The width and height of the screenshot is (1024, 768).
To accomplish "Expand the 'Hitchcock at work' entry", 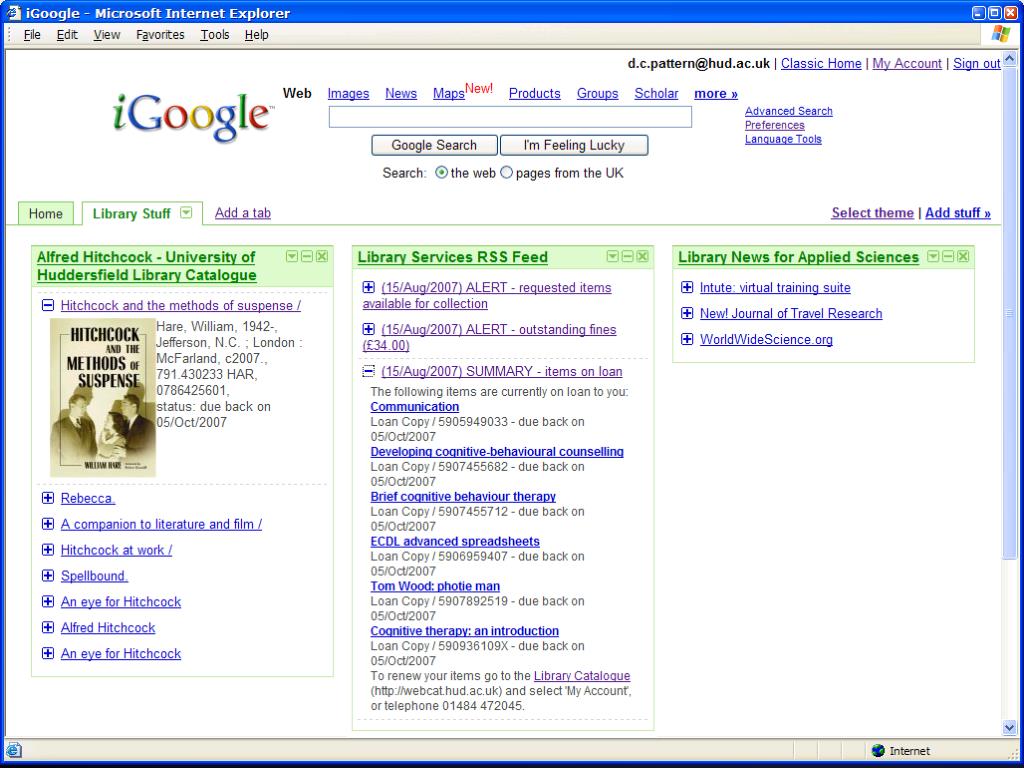I will pos(48,550).
